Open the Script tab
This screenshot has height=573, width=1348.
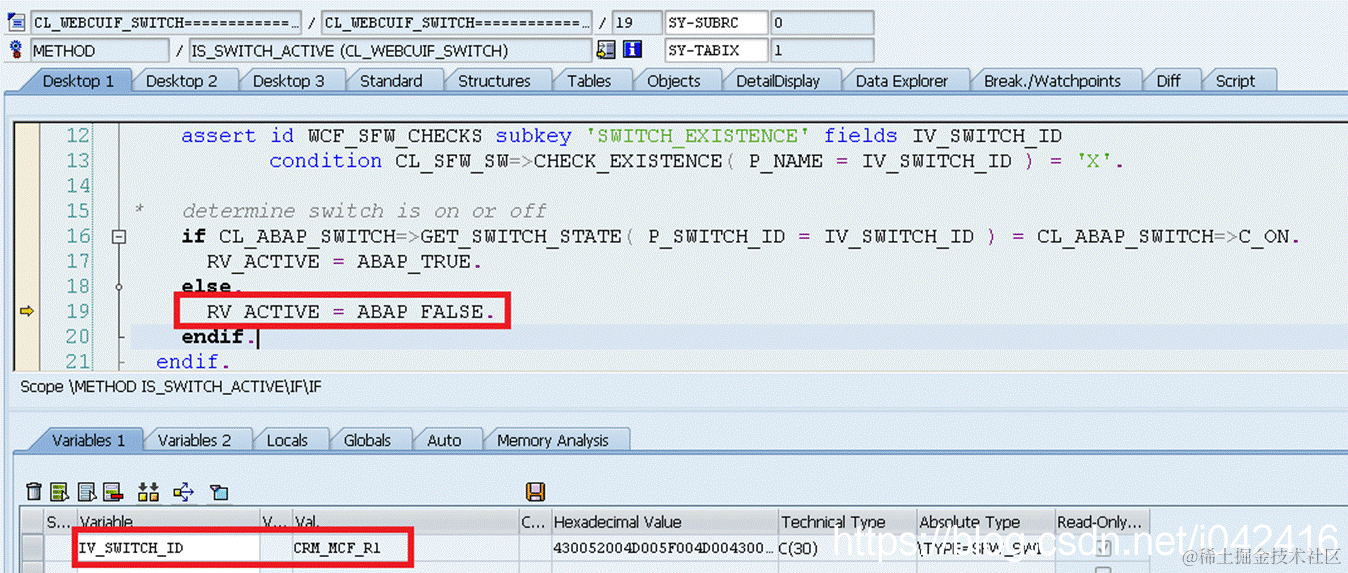click(1235, 81)
